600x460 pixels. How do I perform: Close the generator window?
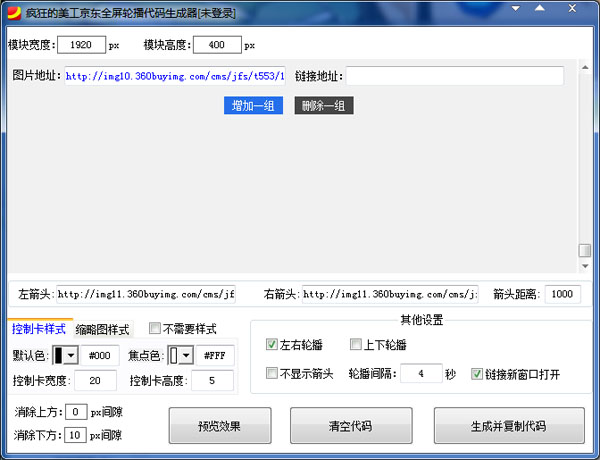(x=572, y=8)
